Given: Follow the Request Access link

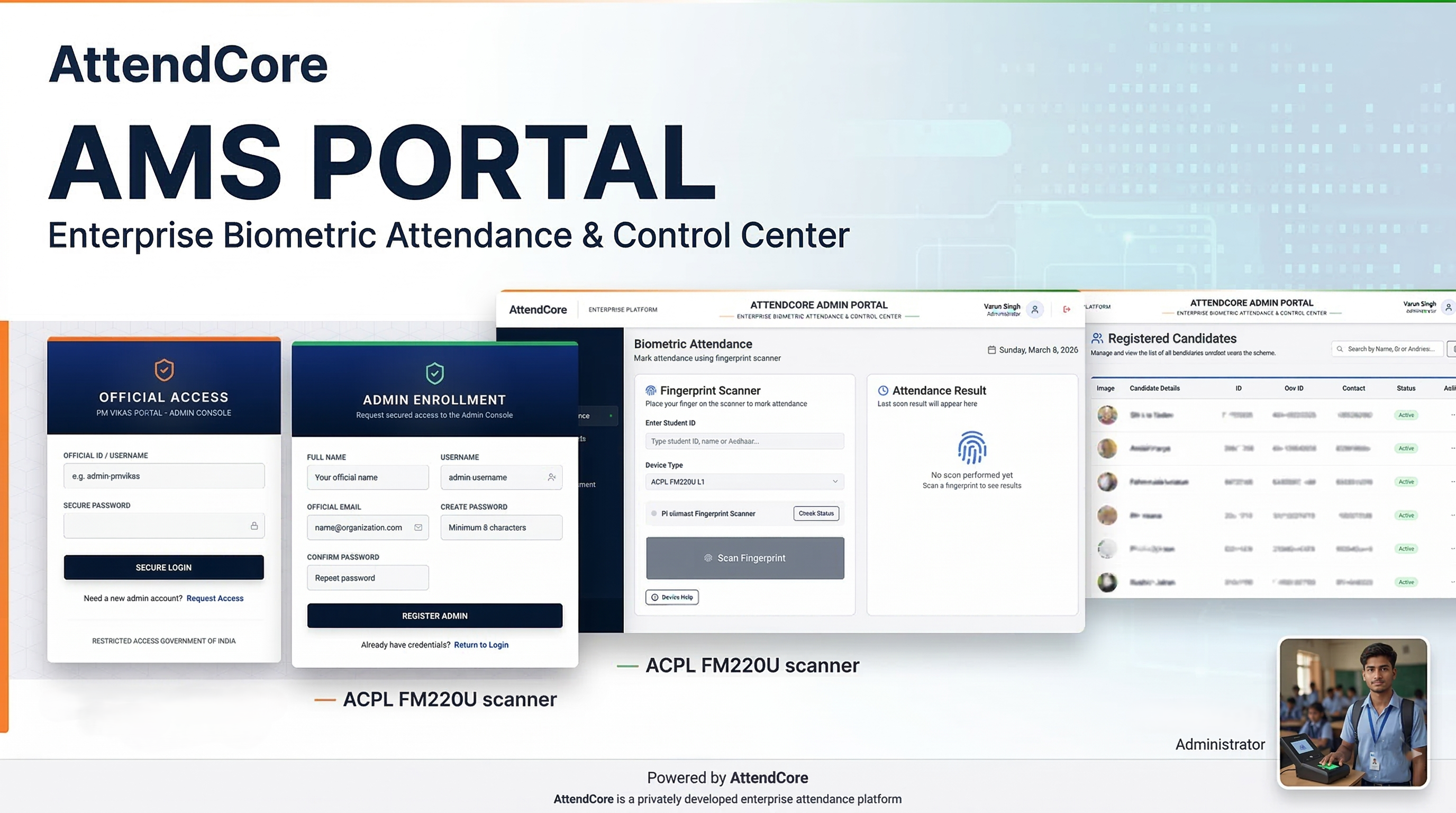Looking at the screenshot, I should [215, 598].
